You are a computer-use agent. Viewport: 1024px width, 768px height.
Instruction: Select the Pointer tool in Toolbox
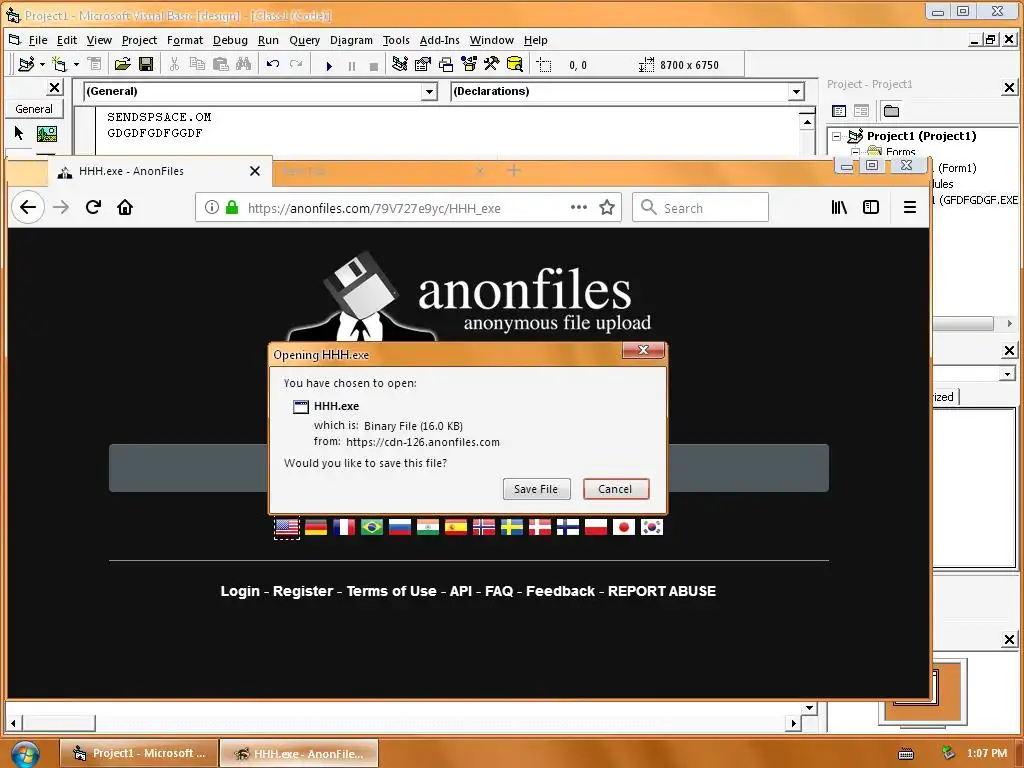click(19, 133)
